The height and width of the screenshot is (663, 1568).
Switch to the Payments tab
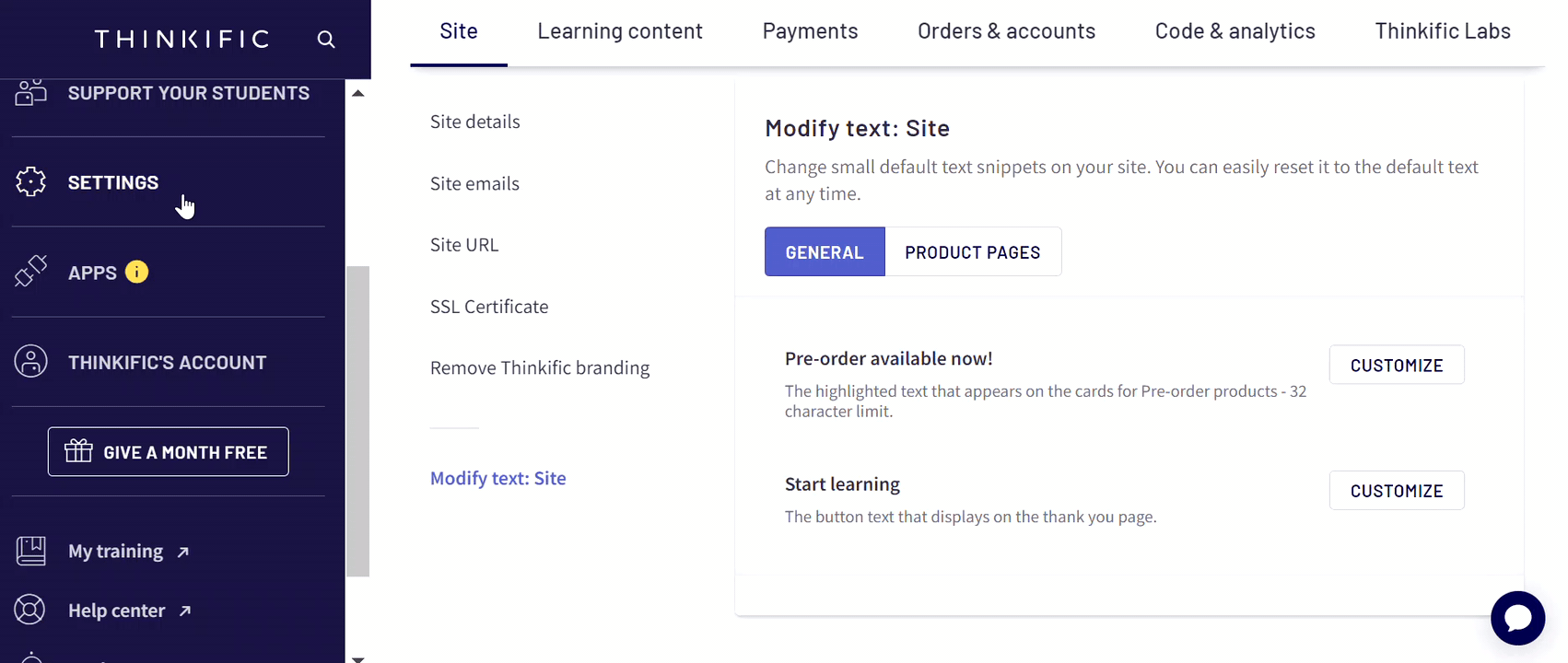coord(810,31)
